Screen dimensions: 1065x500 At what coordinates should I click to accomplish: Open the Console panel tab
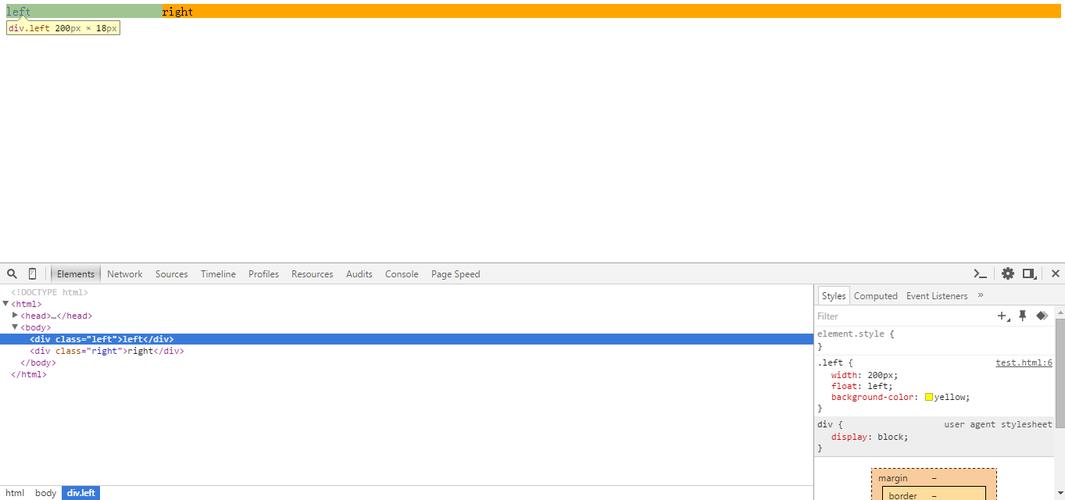[402, 274]
